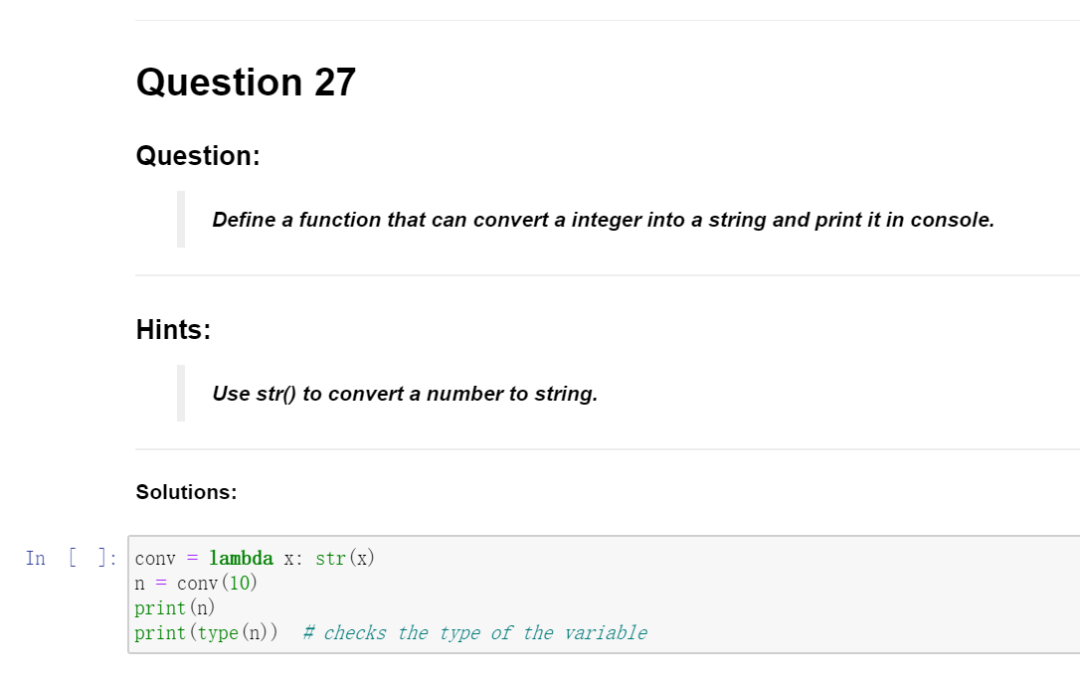Select the cell via its "In [ ]:" prompt
This screenshot has height=681, width=1080.
[70, 558]
